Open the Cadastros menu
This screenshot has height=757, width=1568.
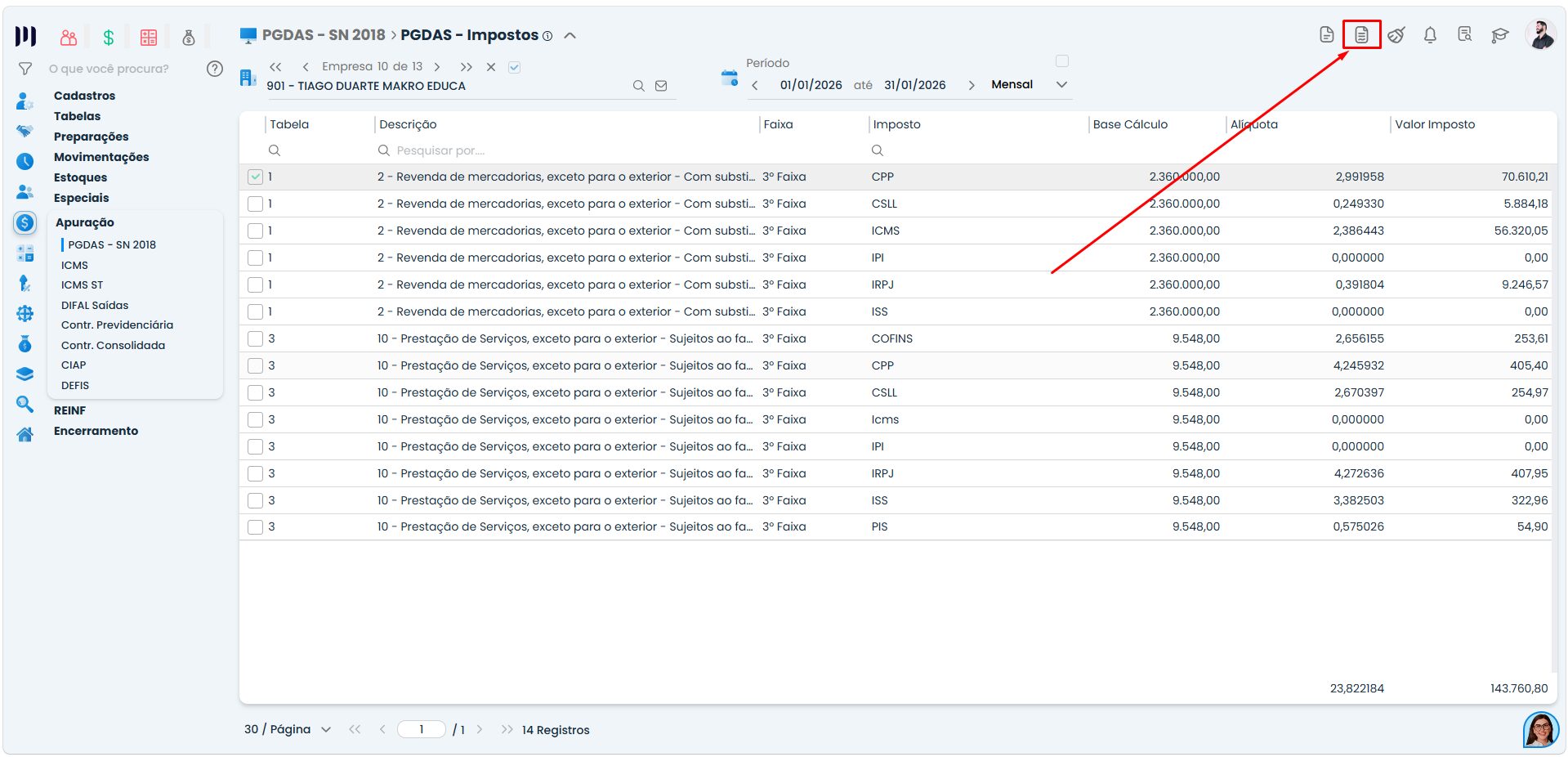(85, 96)
